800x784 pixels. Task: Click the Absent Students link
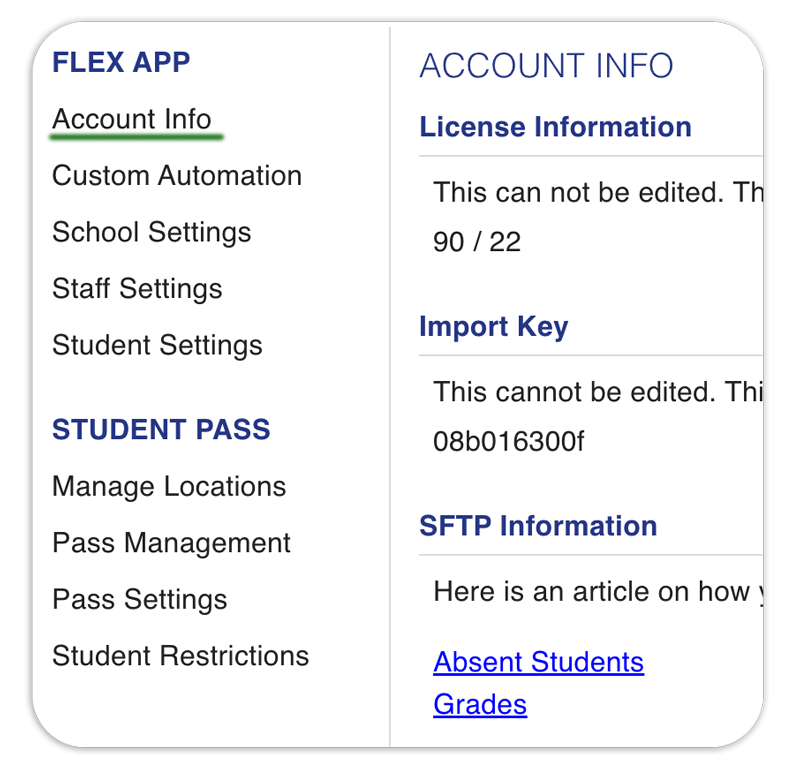pyautogui.click(x=538, y=663)
